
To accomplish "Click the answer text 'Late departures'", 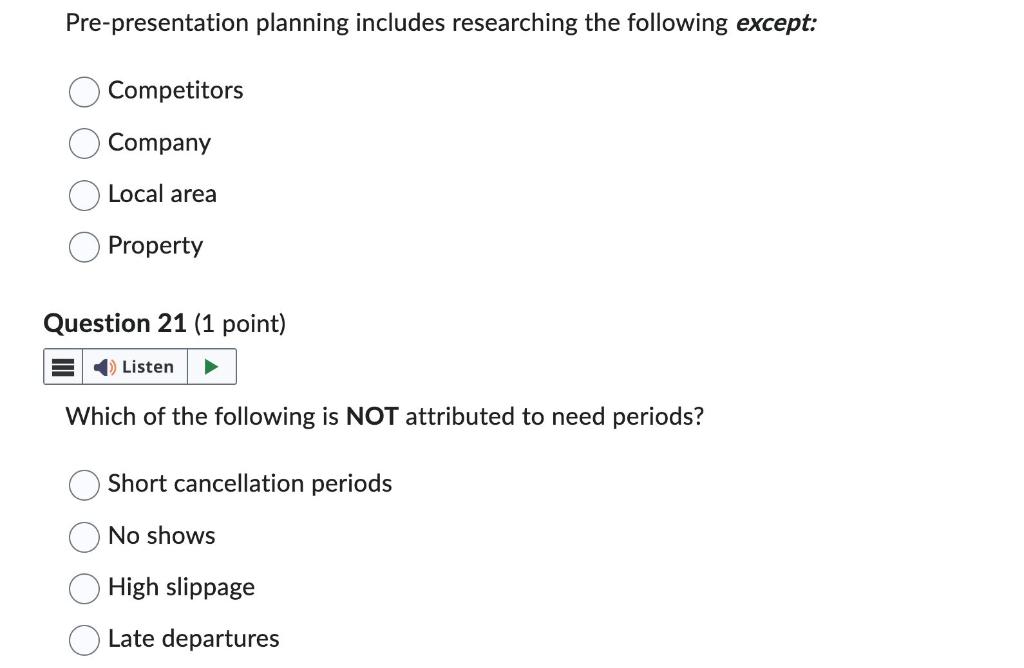I will tap(193, 639).
